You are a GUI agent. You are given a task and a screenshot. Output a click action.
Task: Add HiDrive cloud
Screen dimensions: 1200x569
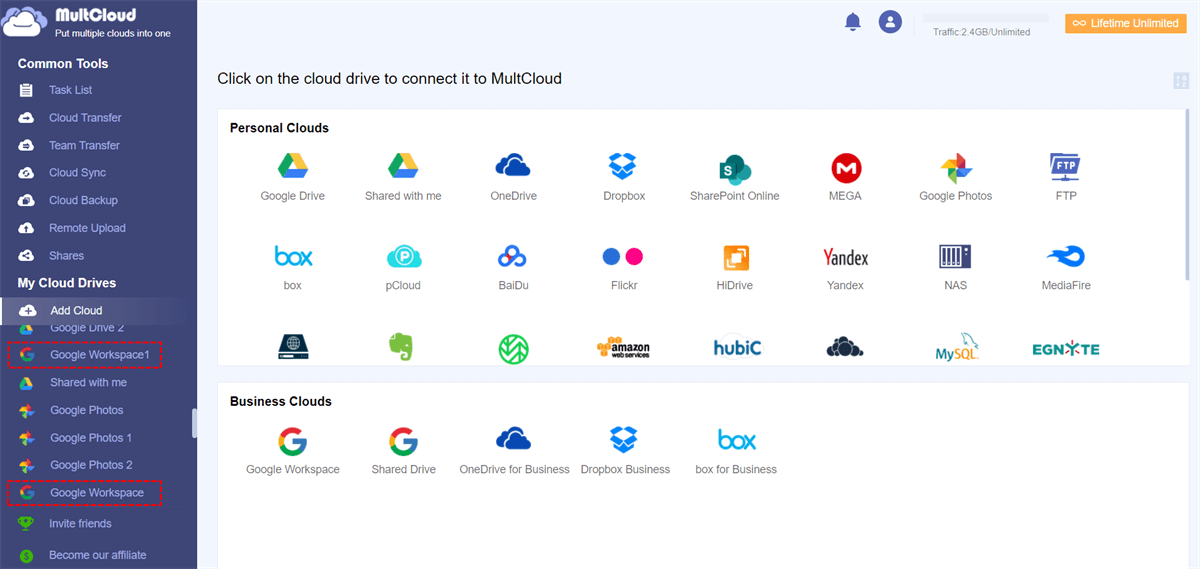[735, 267]
